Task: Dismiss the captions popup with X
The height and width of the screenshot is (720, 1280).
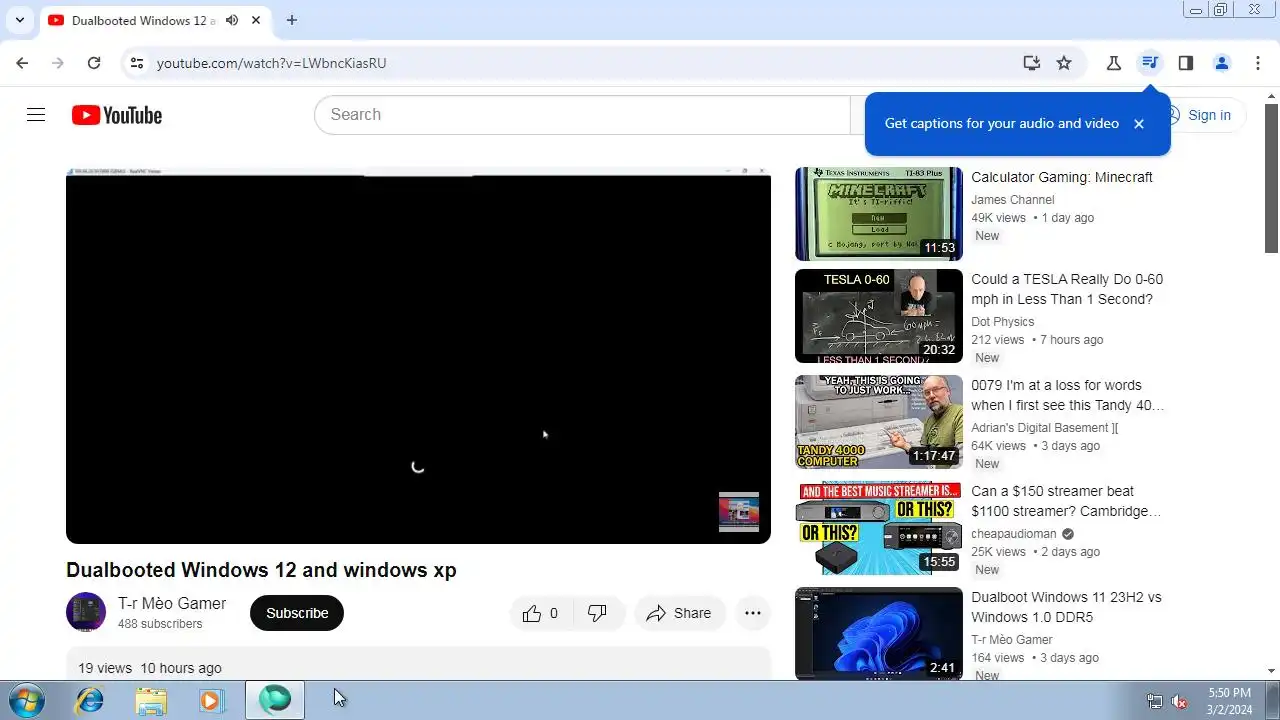Action: coord(1138,124)
